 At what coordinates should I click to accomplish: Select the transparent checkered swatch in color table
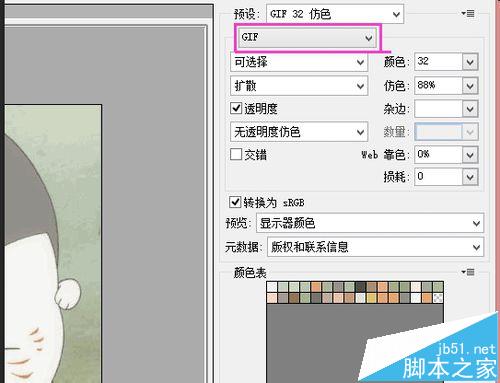tap(438, 298)
